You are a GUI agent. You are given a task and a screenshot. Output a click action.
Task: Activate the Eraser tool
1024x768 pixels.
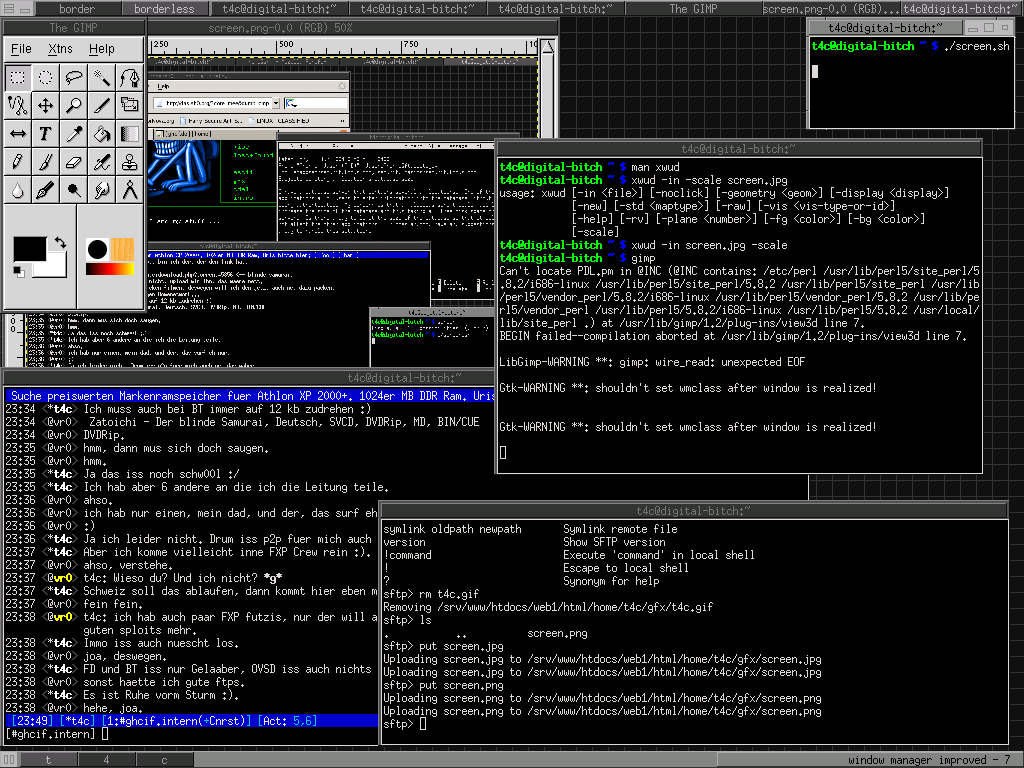tap(74, 162)
